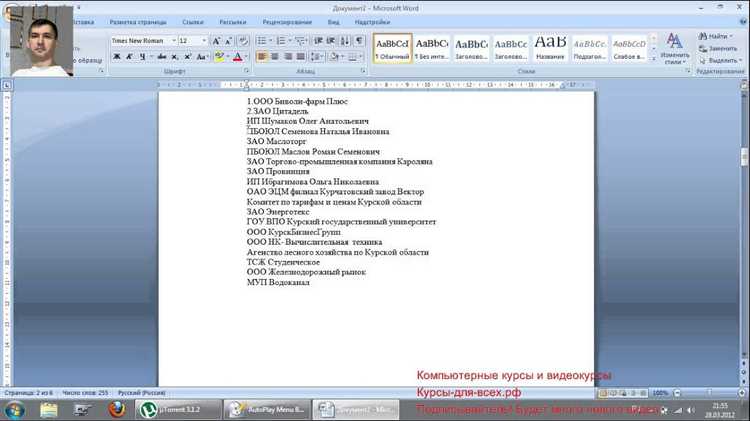Image resolution: width=750 pixels, height=421 pixels.
Task: Open the font name dropdown
Action: [x=174, y=41]
